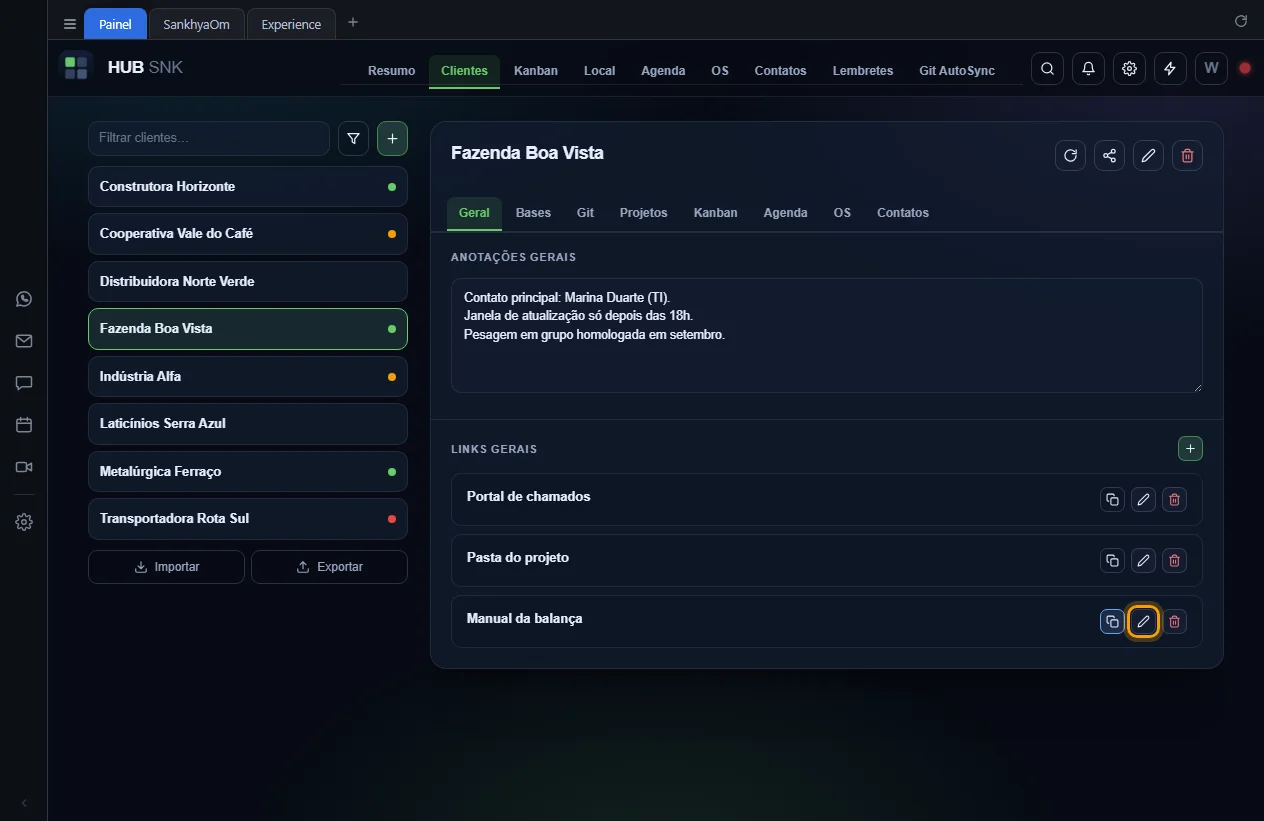
Task: Click the Importar button
Action: [166, 567]
